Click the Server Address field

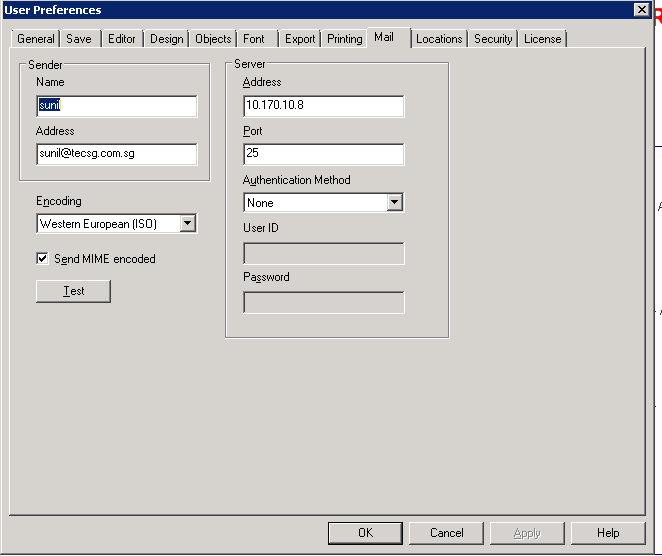(x=324, y=106)
